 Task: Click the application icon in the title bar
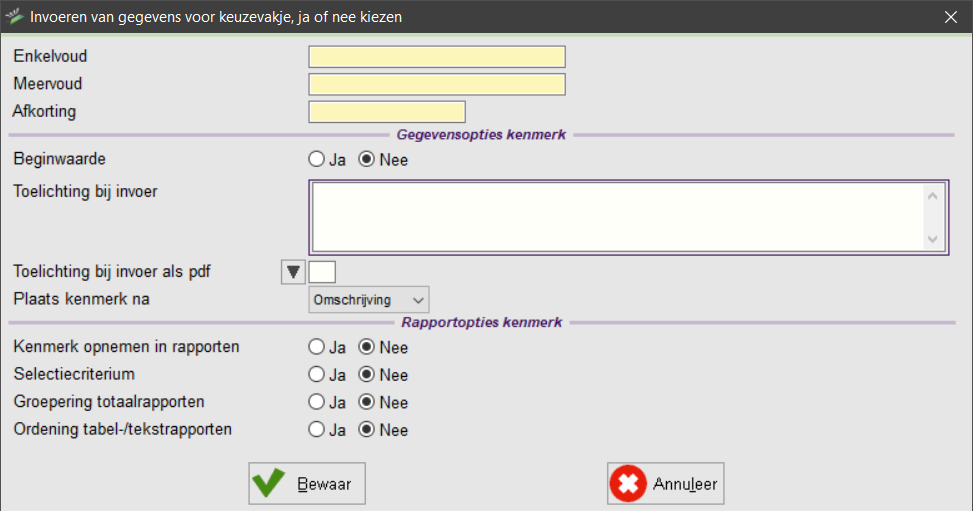coord(15,17)
